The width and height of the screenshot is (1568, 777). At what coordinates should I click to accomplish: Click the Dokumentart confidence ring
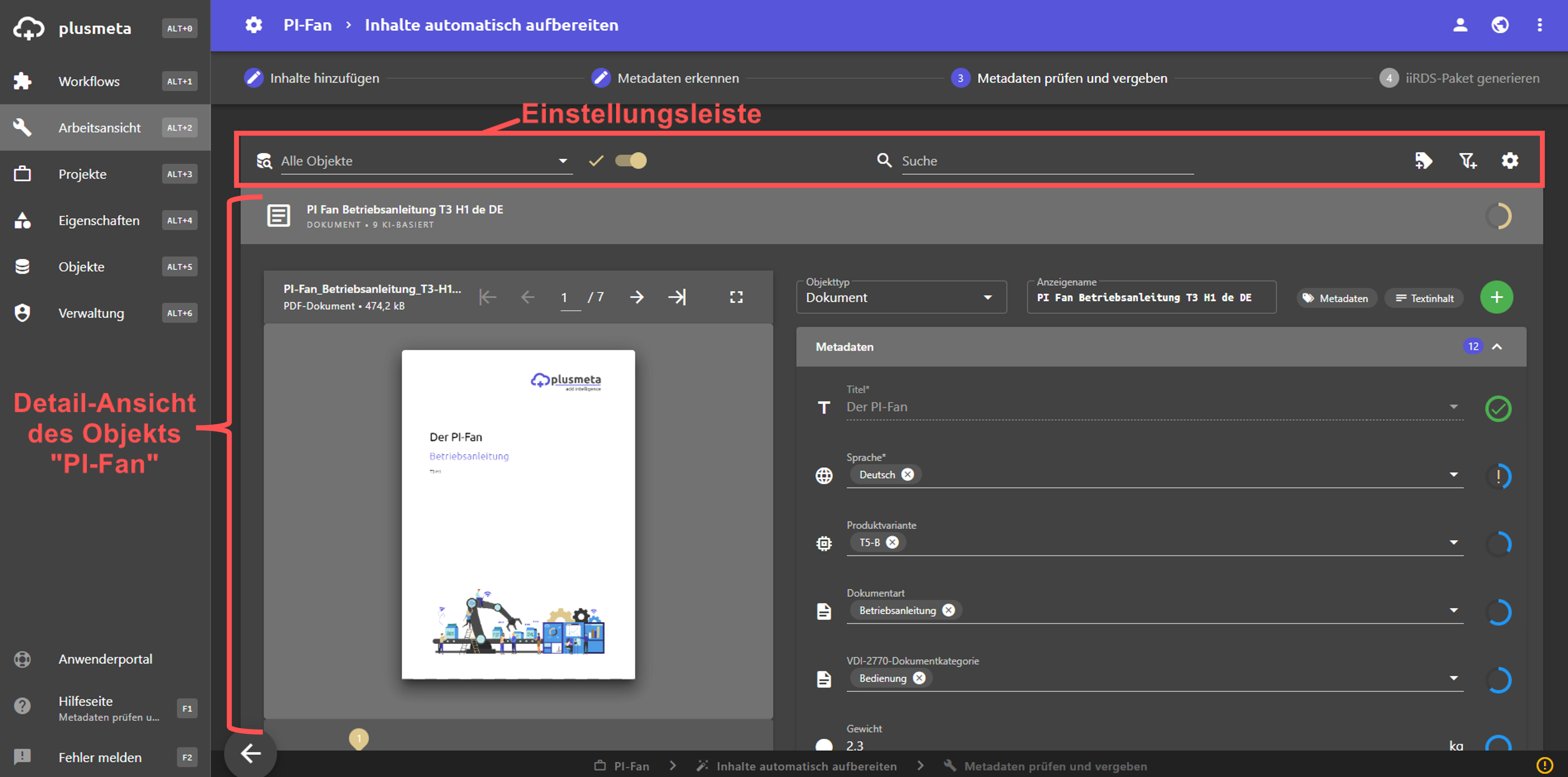click(1498, 612)
